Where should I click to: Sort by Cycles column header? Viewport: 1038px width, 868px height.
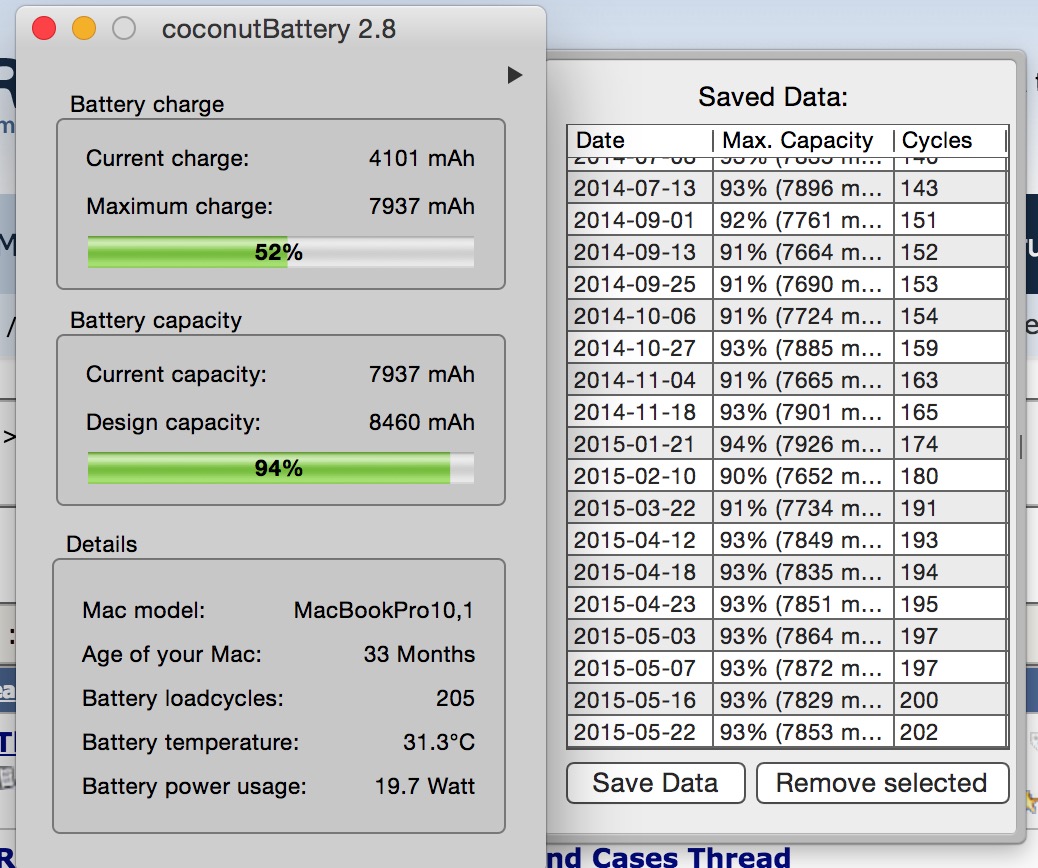[x=950, y=140]
